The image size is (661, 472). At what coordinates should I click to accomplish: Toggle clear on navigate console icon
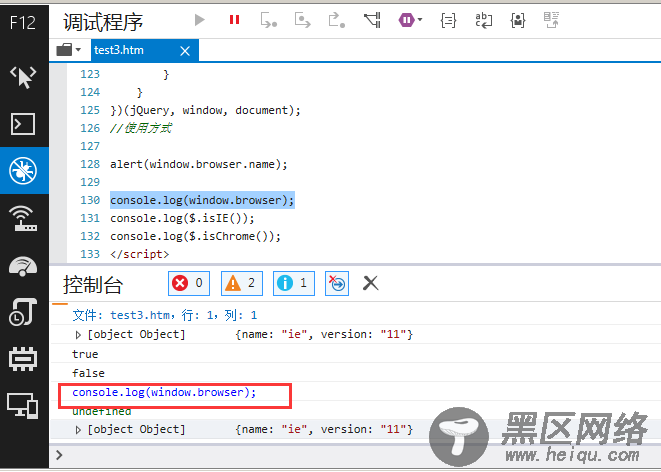click(x=337, y=283)
